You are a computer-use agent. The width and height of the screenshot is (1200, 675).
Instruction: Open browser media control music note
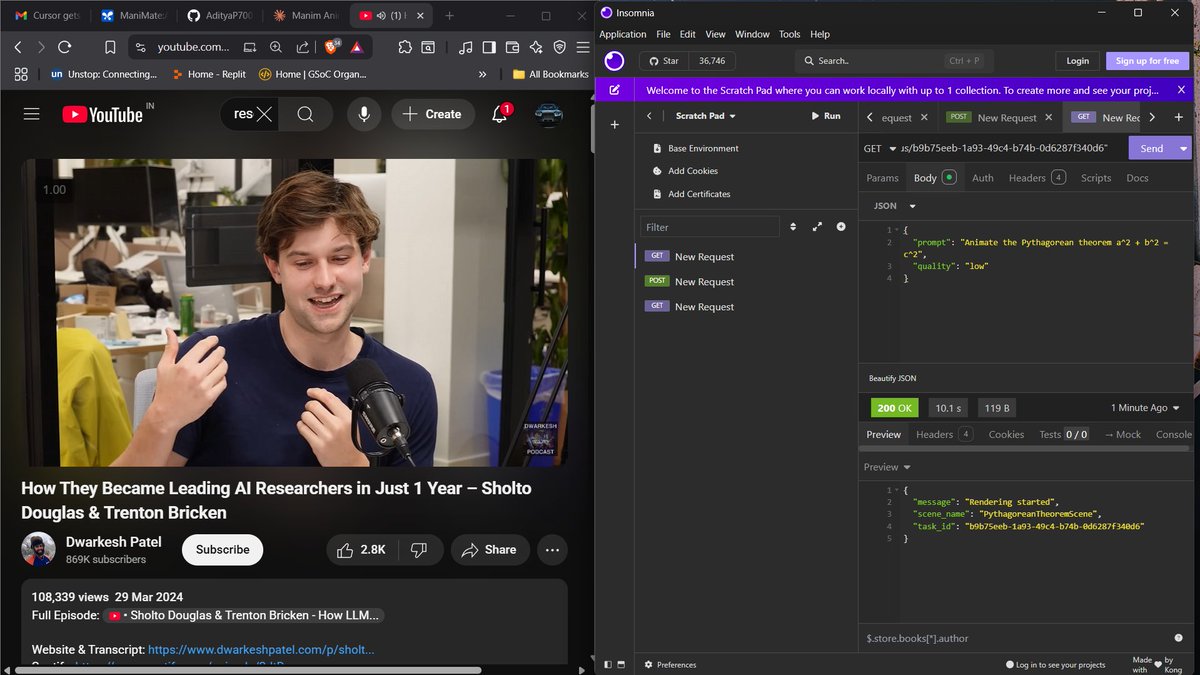tap(465, 47)
